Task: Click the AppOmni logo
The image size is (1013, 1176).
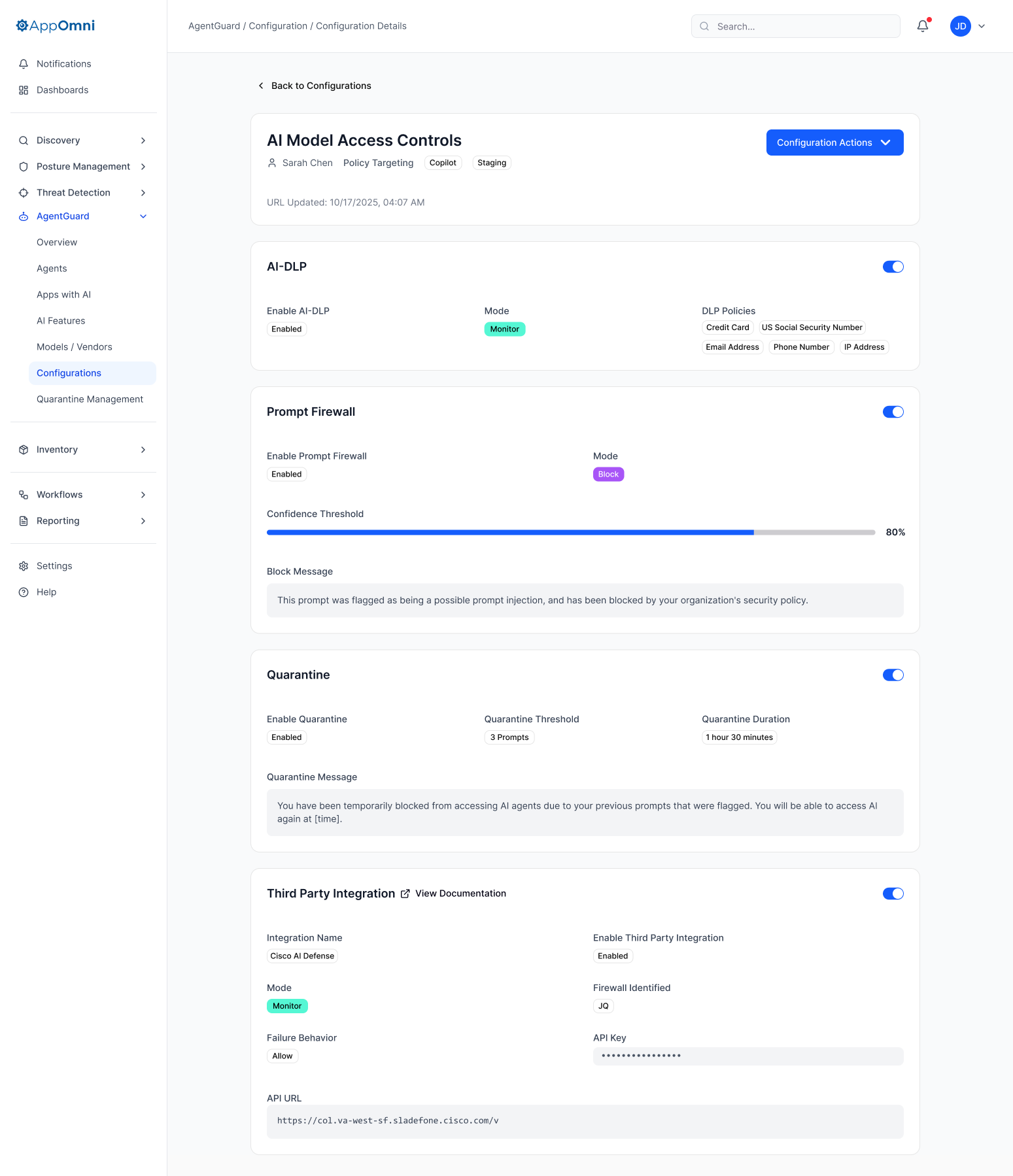Action: [56, 25]
